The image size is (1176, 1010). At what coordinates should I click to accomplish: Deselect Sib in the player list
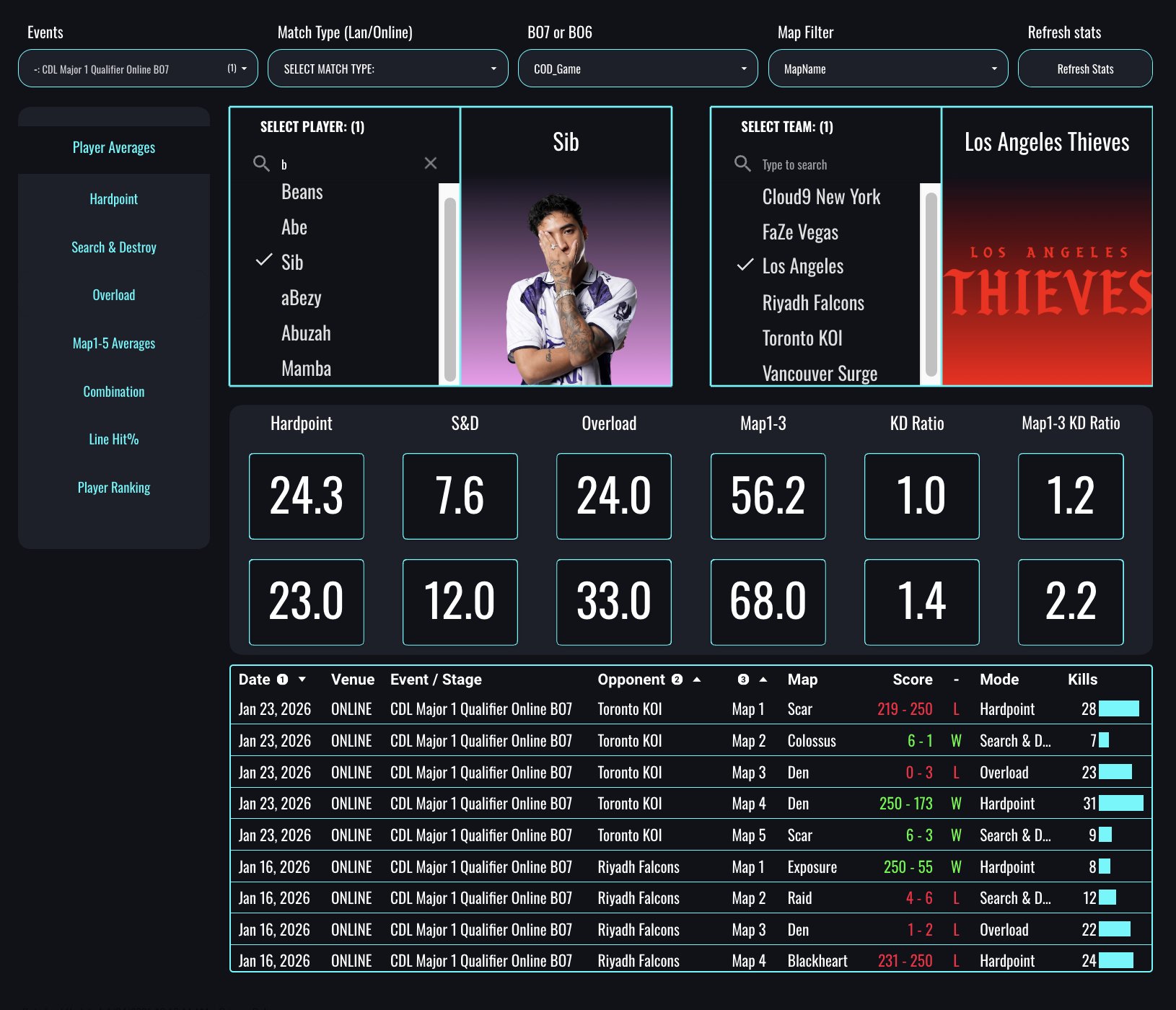292,263
